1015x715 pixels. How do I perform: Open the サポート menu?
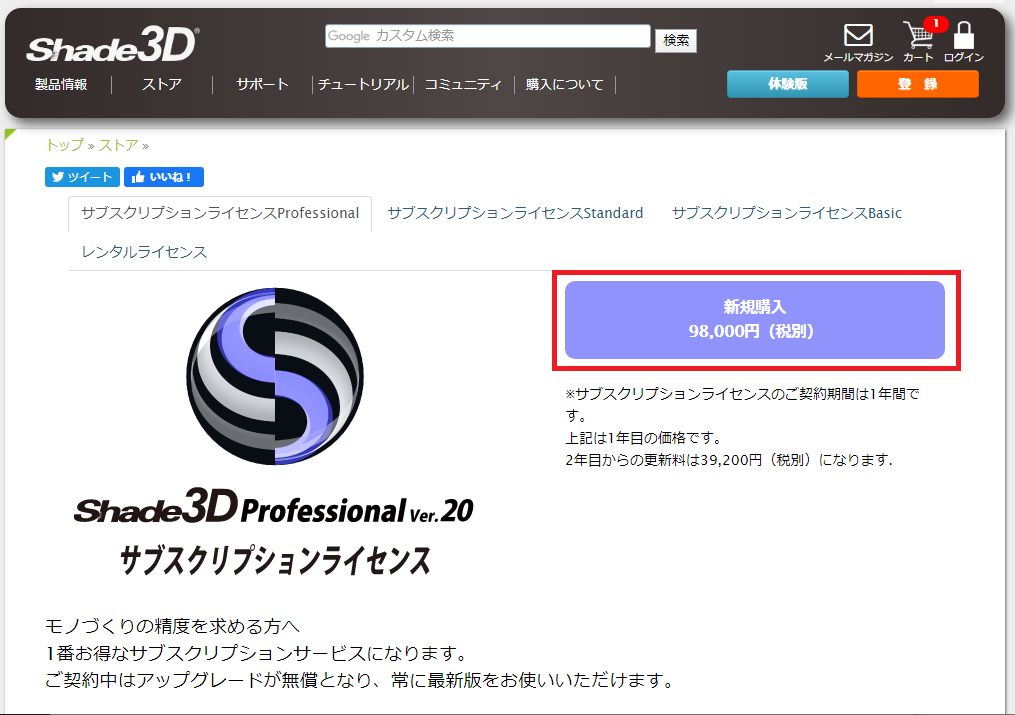262,84
